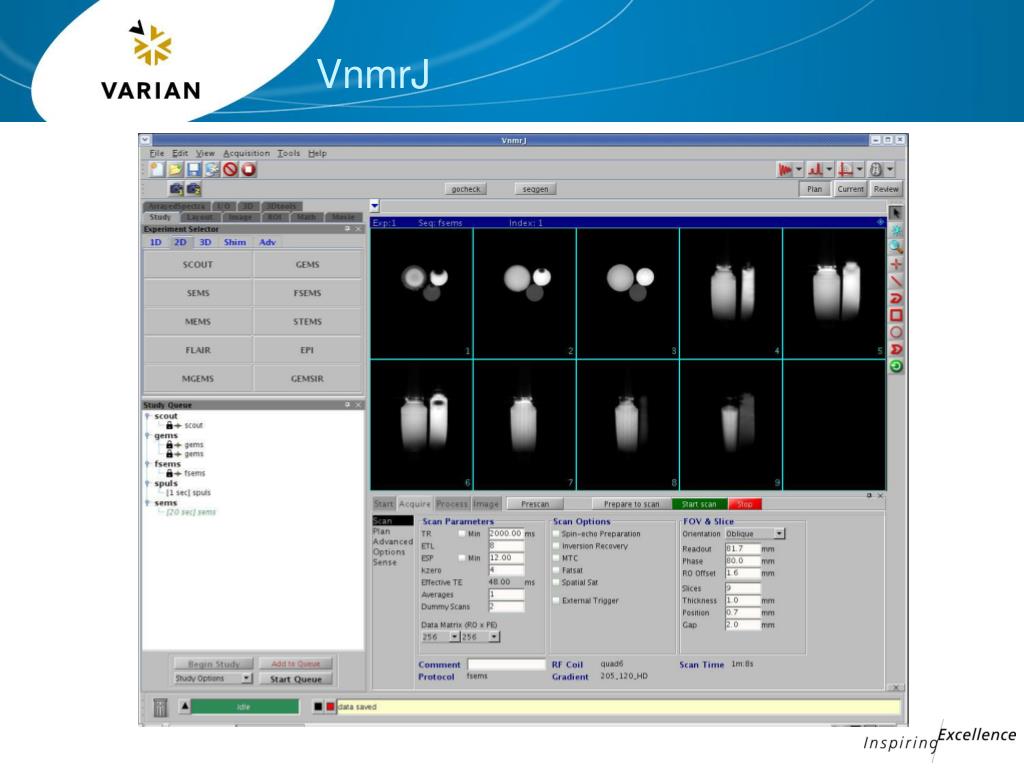Click the brain image toolbar icon
The height and width of the screenshot is (768, 1024).
tap(876, 170)
